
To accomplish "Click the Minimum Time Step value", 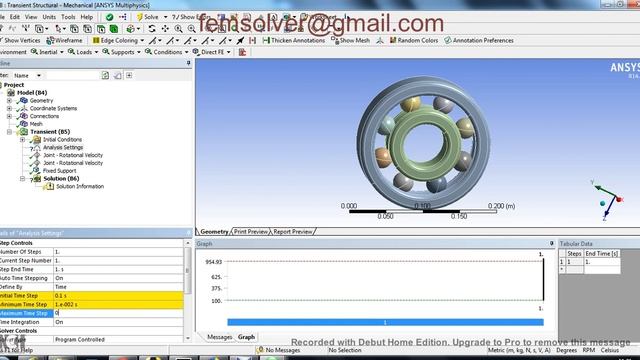I will point(118,304).
